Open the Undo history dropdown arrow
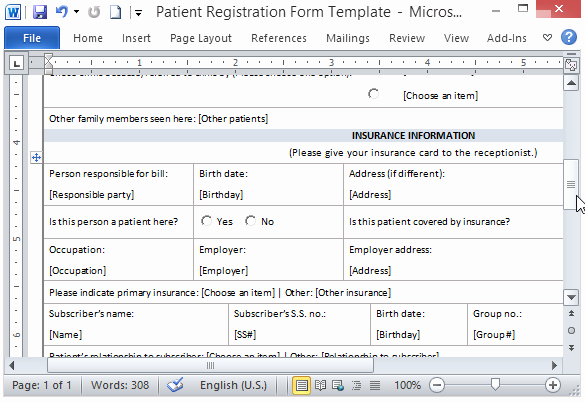The width and height of the screenshot is (585, 402). (76, 12)
